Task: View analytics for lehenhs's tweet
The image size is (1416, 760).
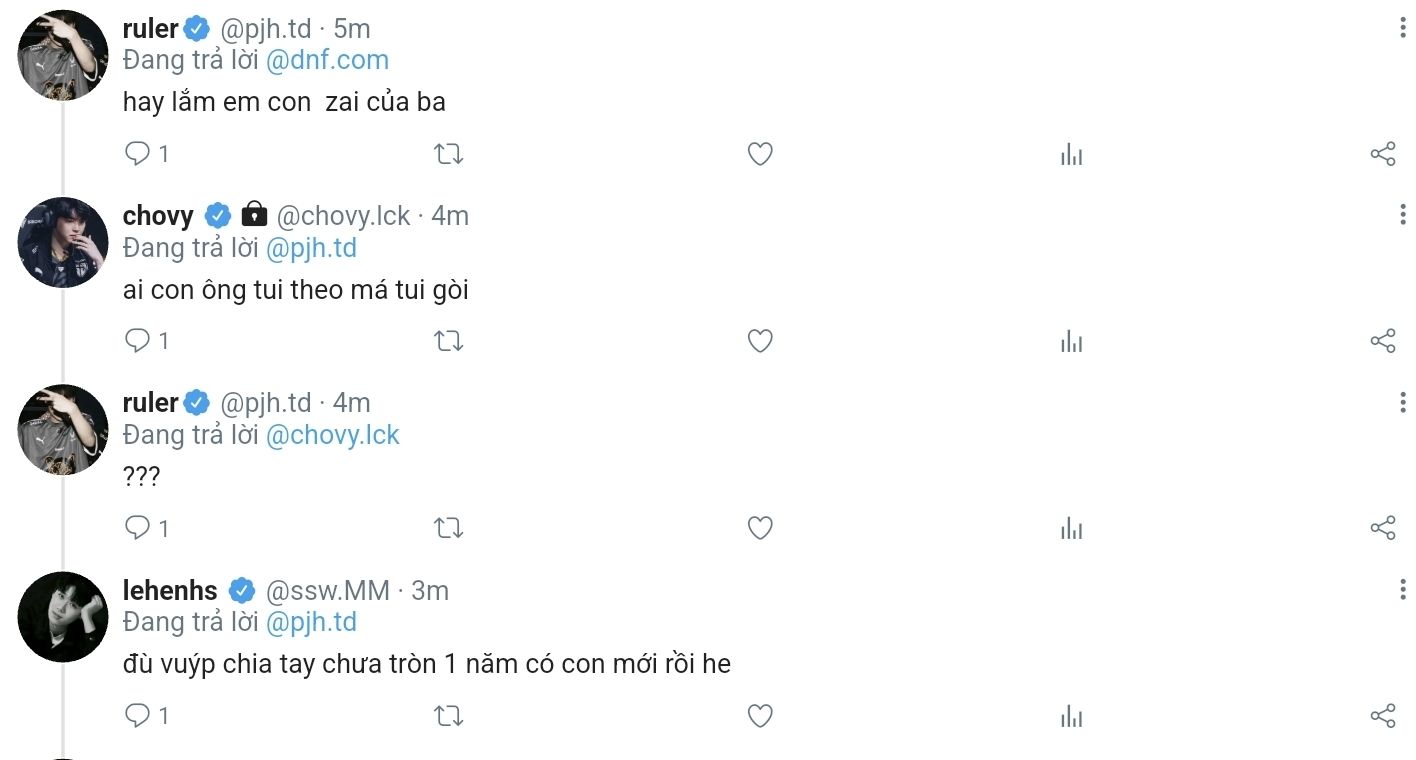Action: pos(1071,716)
